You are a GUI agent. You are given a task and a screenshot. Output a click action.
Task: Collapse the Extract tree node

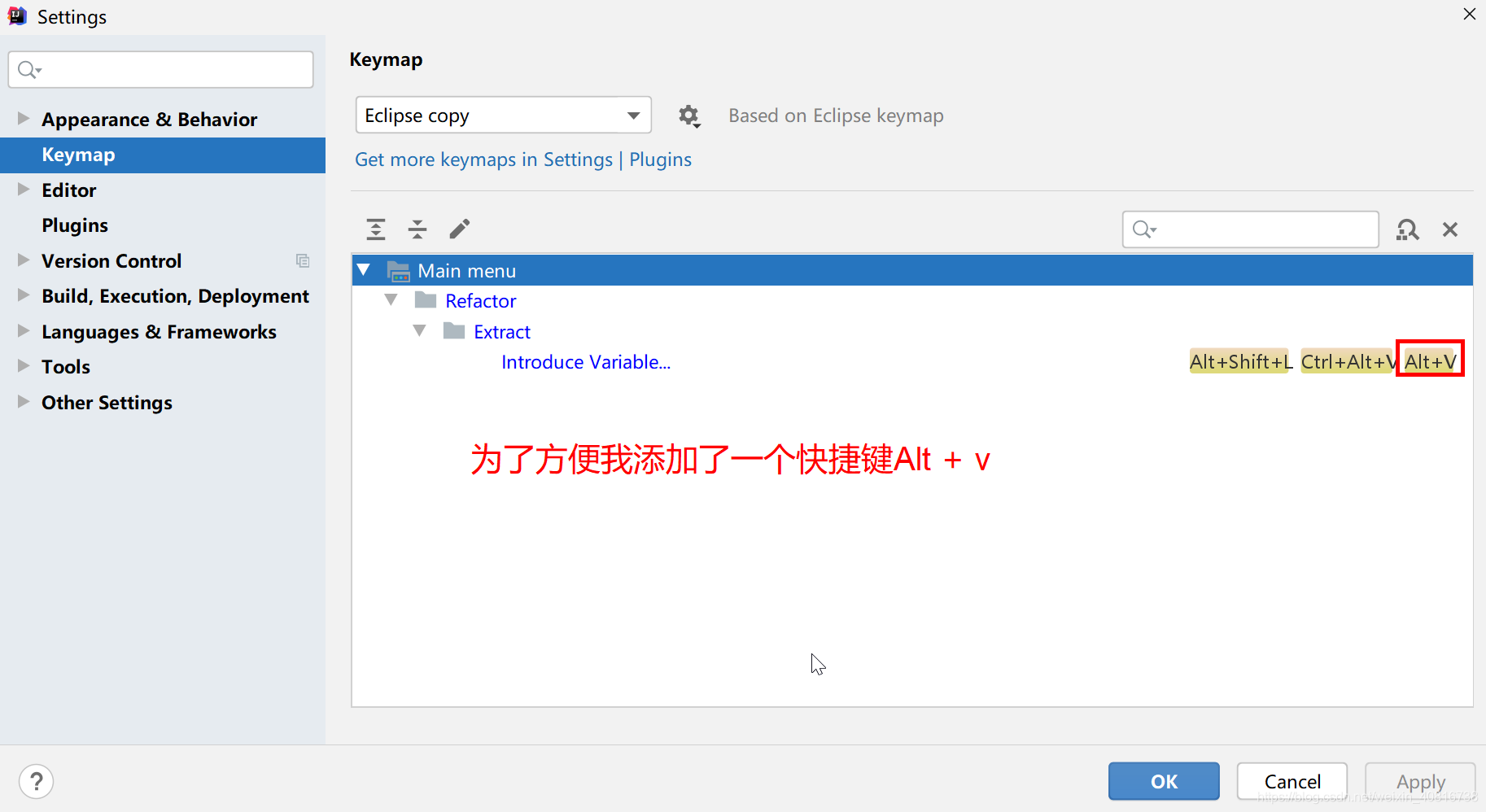[420, 330]
